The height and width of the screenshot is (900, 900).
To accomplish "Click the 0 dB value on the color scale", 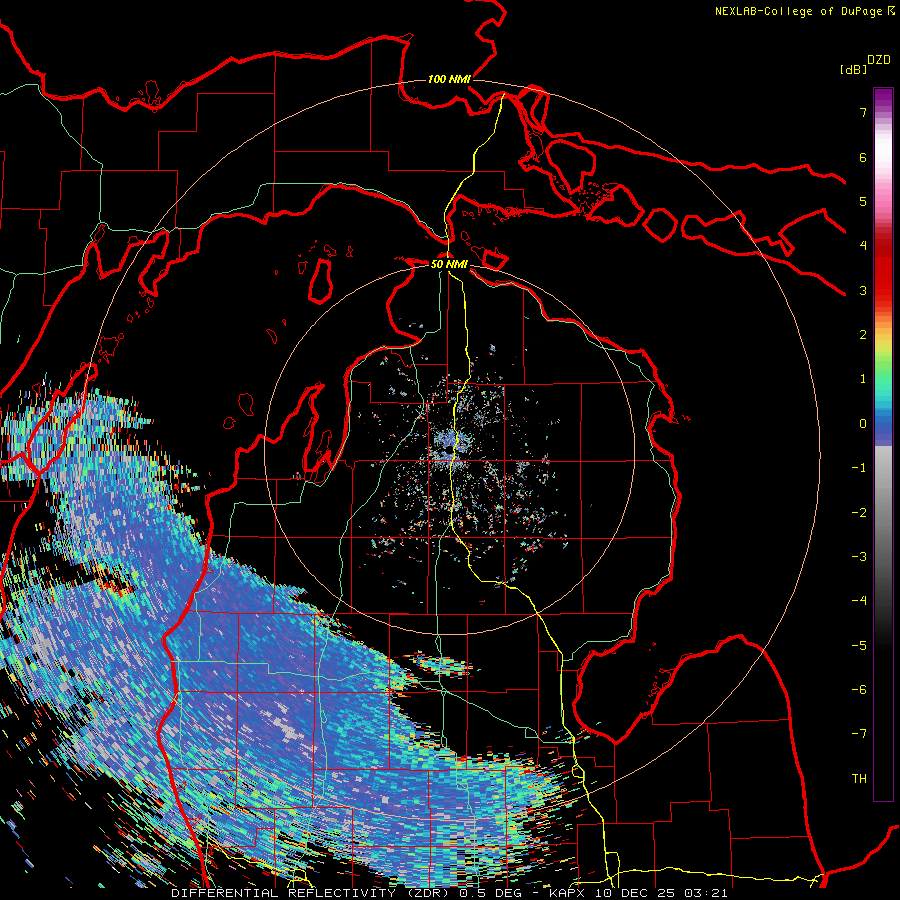I will pos(863,424).
